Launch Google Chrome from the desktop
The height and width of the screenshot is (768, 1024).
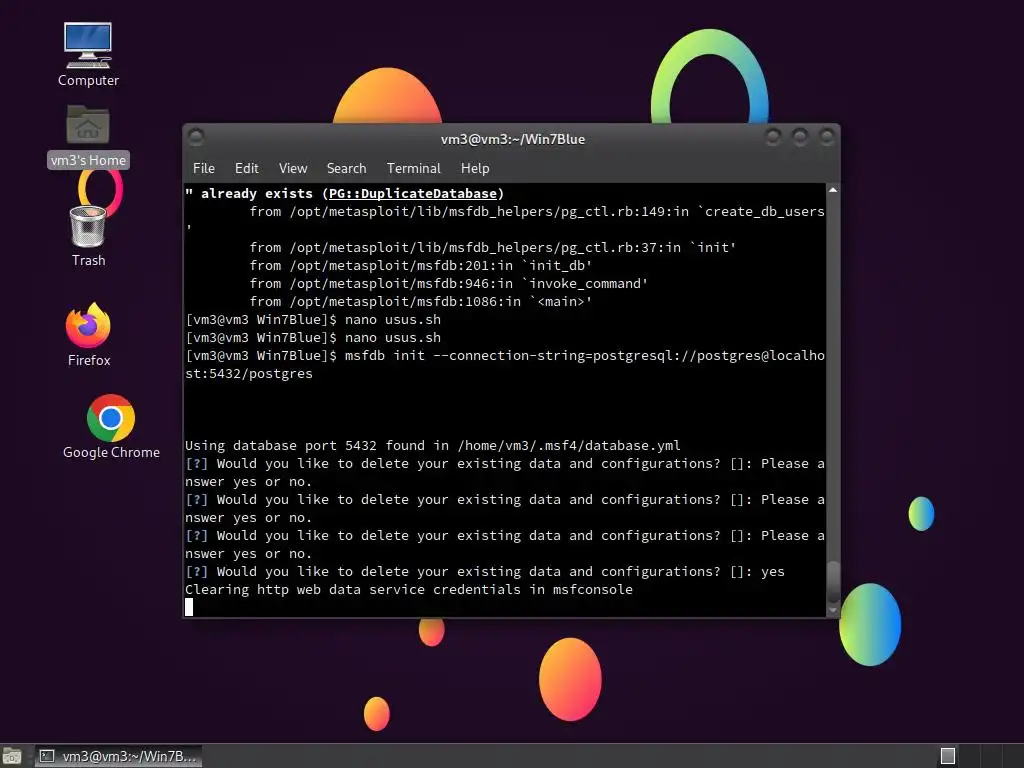111,427
